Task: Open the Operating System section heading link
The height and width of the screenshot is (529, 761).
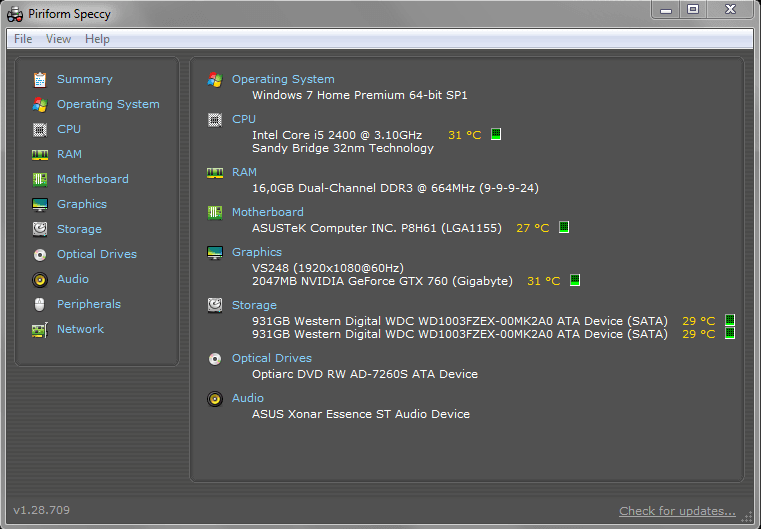Action: [283, 79]
